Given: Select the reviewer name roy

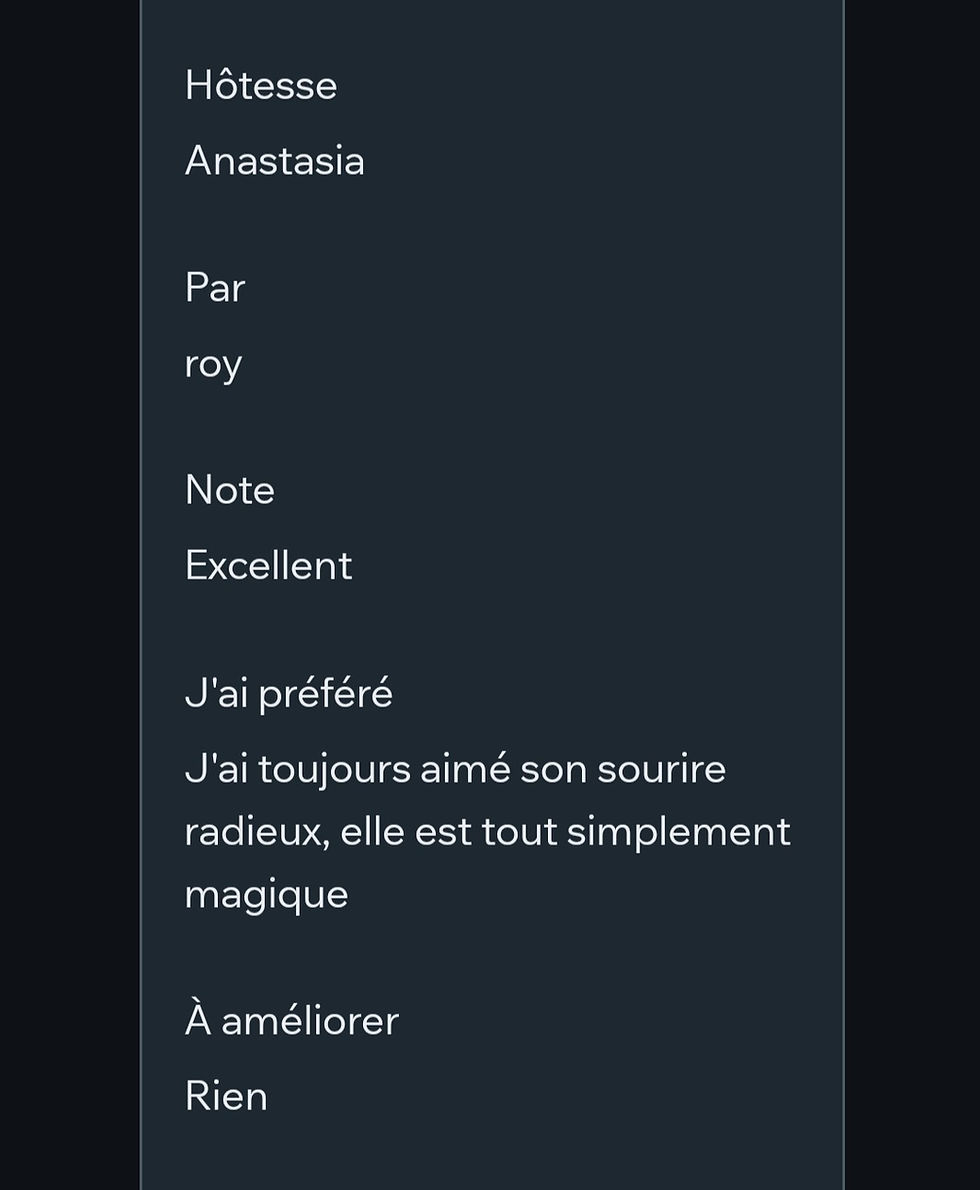Looking at the screenshot, I should click(213, 366).
